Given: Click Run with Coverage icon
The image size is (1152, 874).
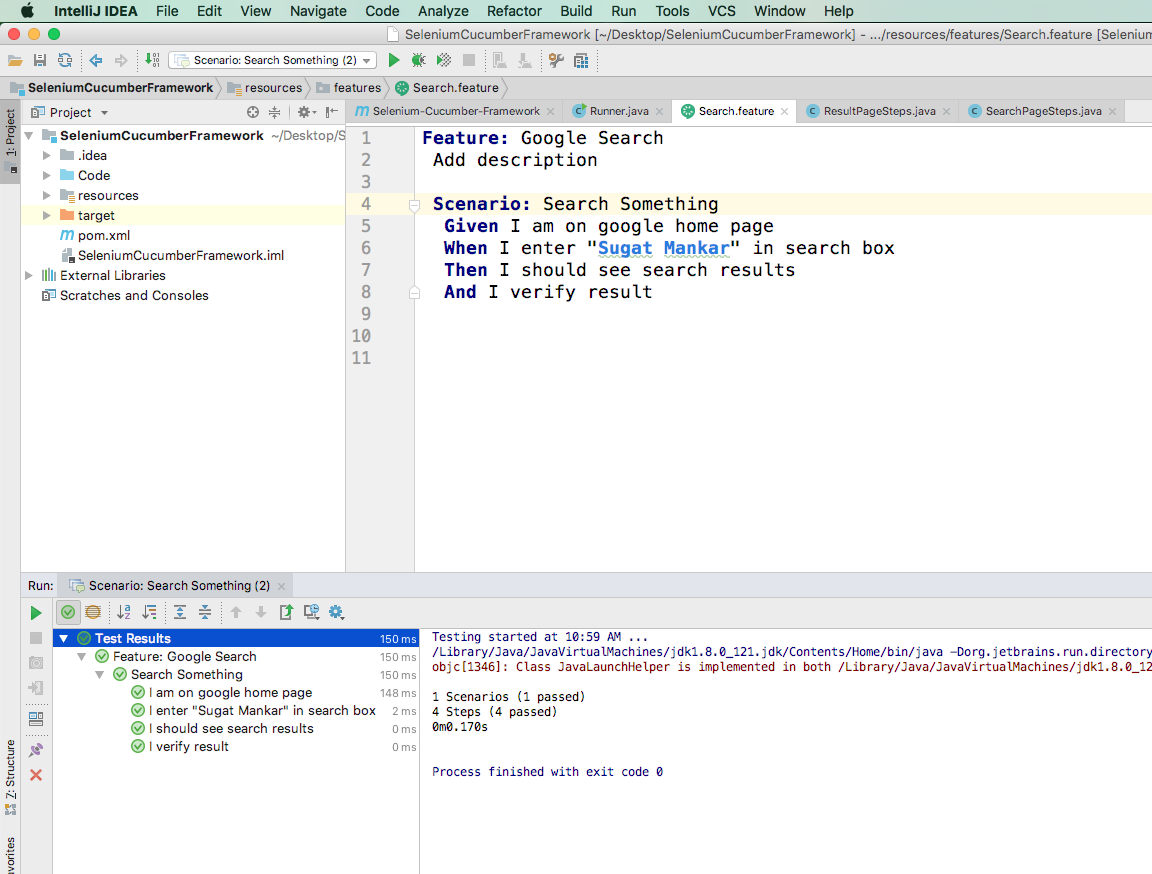Looking at the screenshot, I should point(444,61).
